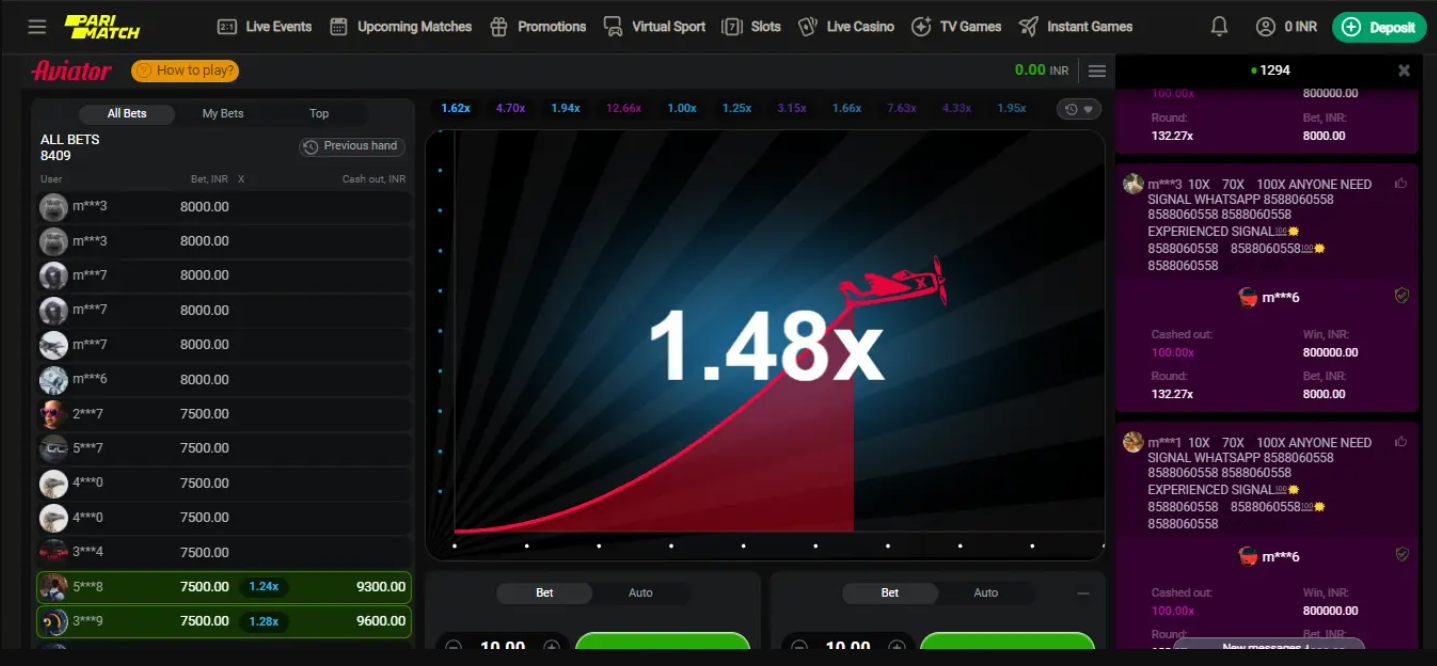The image size is (1437, 666).
Task: Switch second bet panel to Auto
Action: (x=985, y=593)
